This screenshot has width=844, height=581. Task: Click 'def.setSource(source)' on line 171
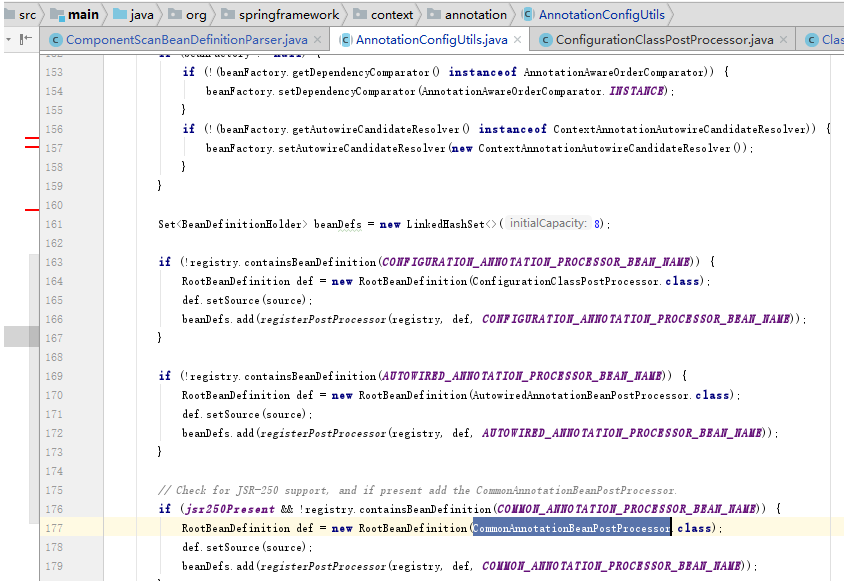click(x=244, y=414)
